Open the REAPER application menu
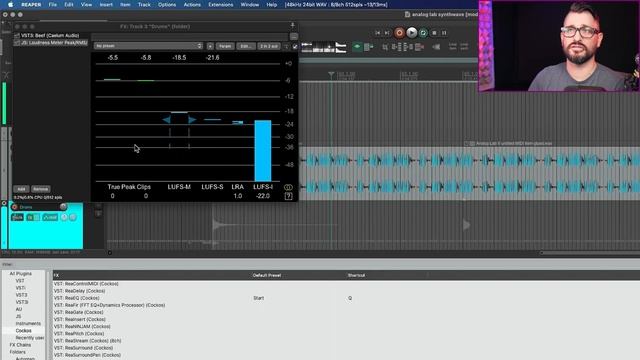The image size is (640, 360). (x=31, y=4)
